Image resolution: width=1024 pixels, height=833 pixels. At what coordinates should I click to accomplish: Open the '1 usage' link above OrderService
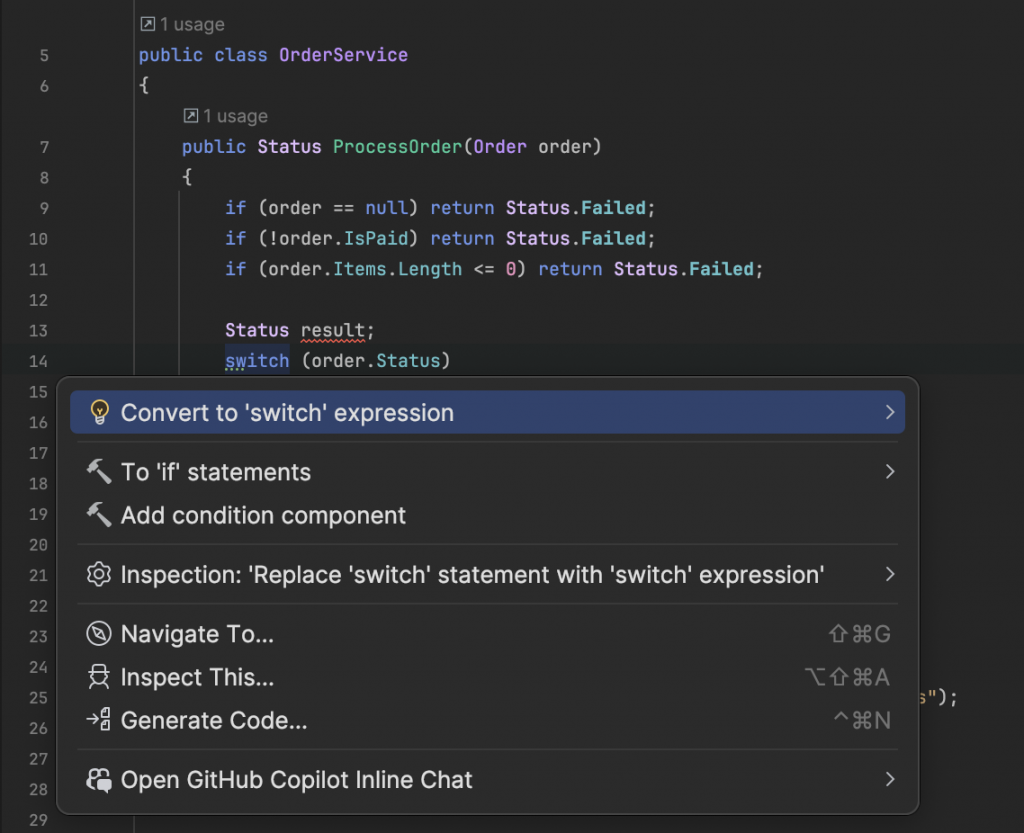coord(192,24)
